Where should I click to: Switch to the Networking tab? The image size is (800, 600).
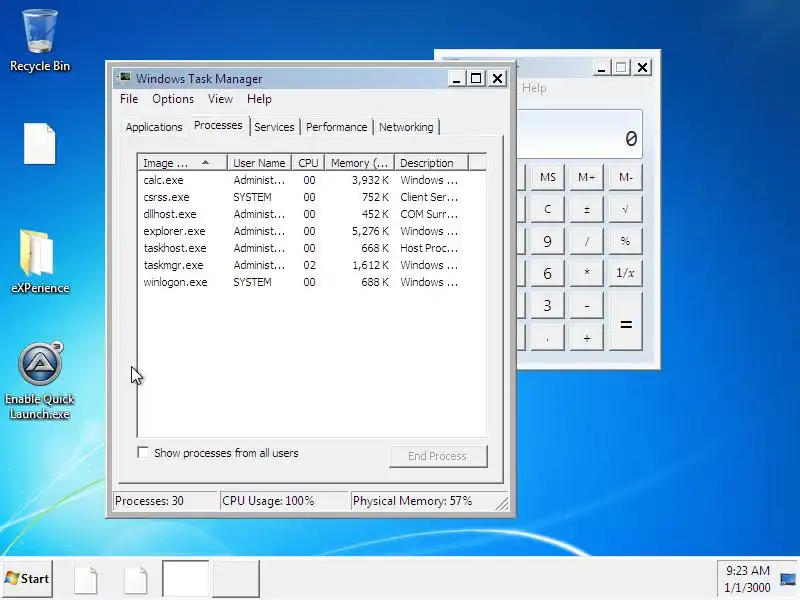coord(406,127)
